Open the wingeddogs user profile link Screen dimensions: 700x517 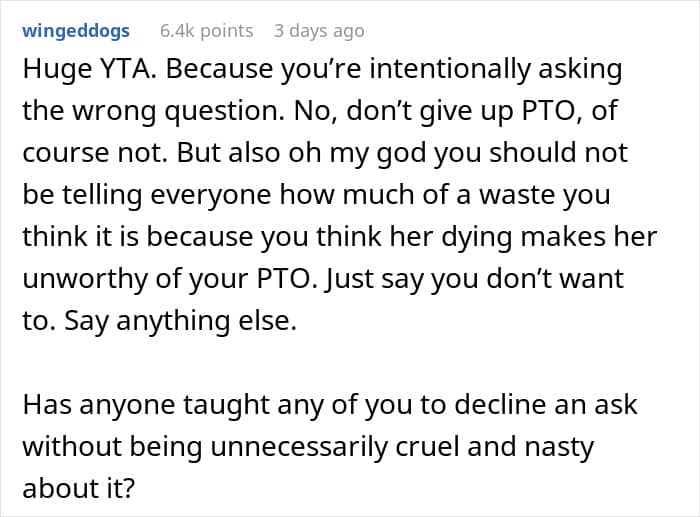(75, 31)
